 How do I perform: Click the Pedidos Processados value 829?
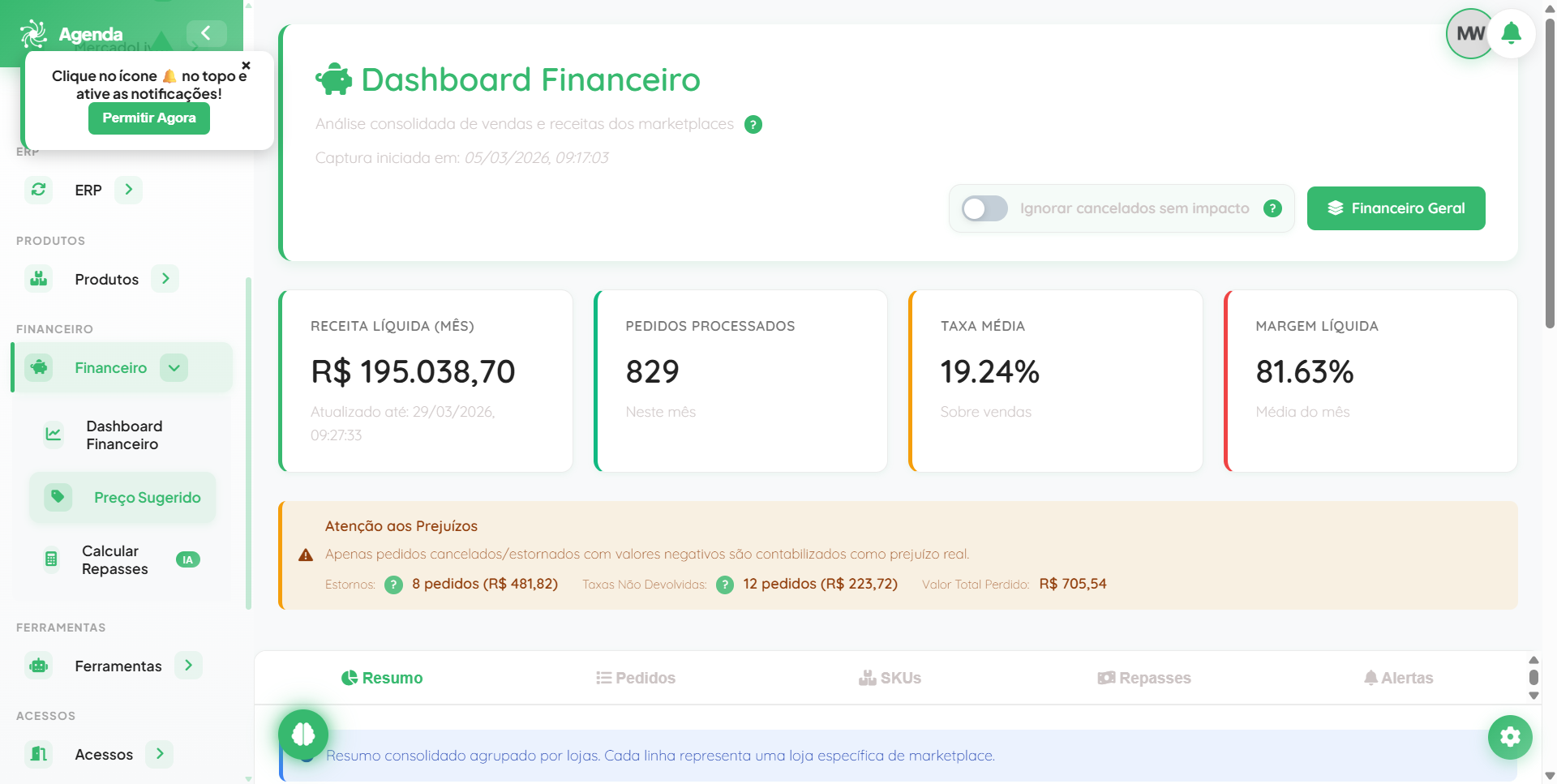(x=652, y=372)
